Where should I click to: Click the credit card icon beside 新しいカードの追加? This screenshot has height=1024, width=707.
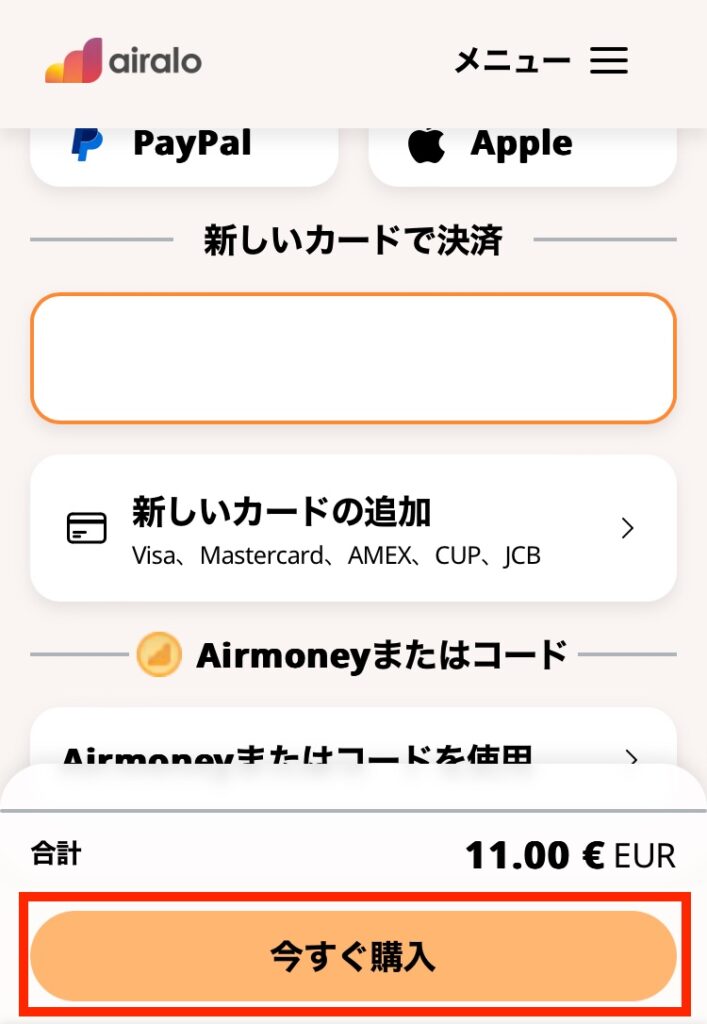pyautogui.click(x=86, y=527)
